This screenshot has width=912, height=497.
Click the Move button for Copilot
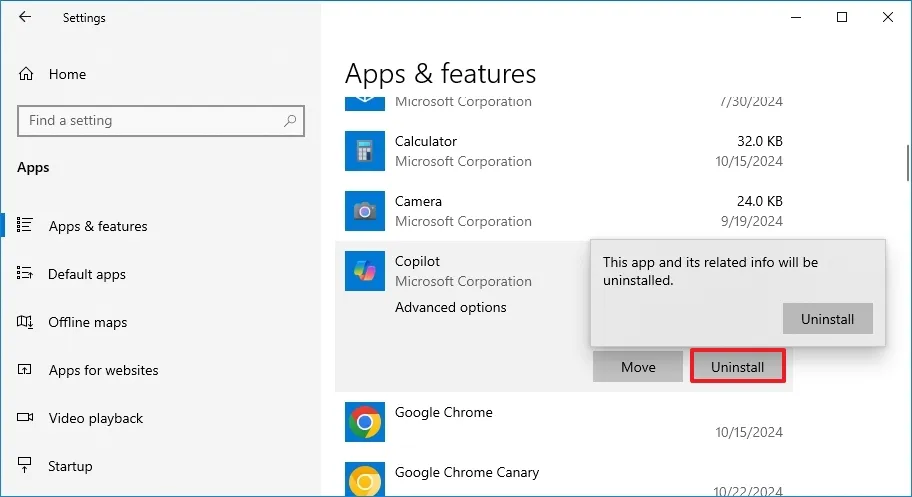coord(638,367)
